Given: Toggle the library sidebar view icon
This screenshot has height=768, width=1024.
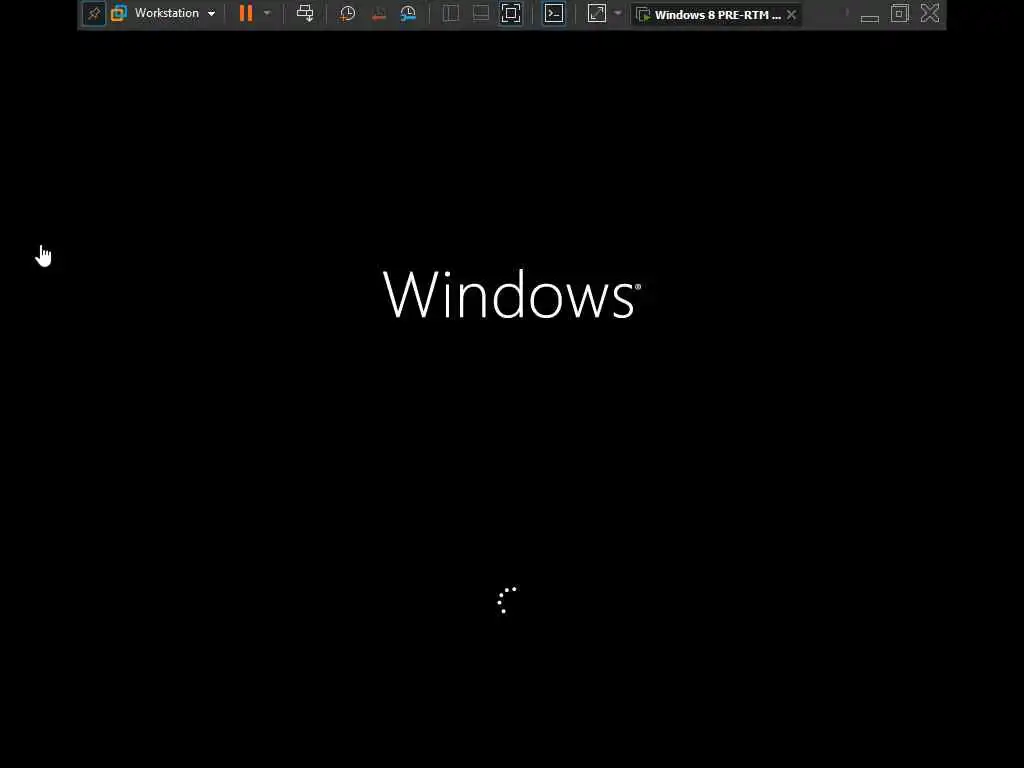Looking at the screenshot, I should 451,13.
